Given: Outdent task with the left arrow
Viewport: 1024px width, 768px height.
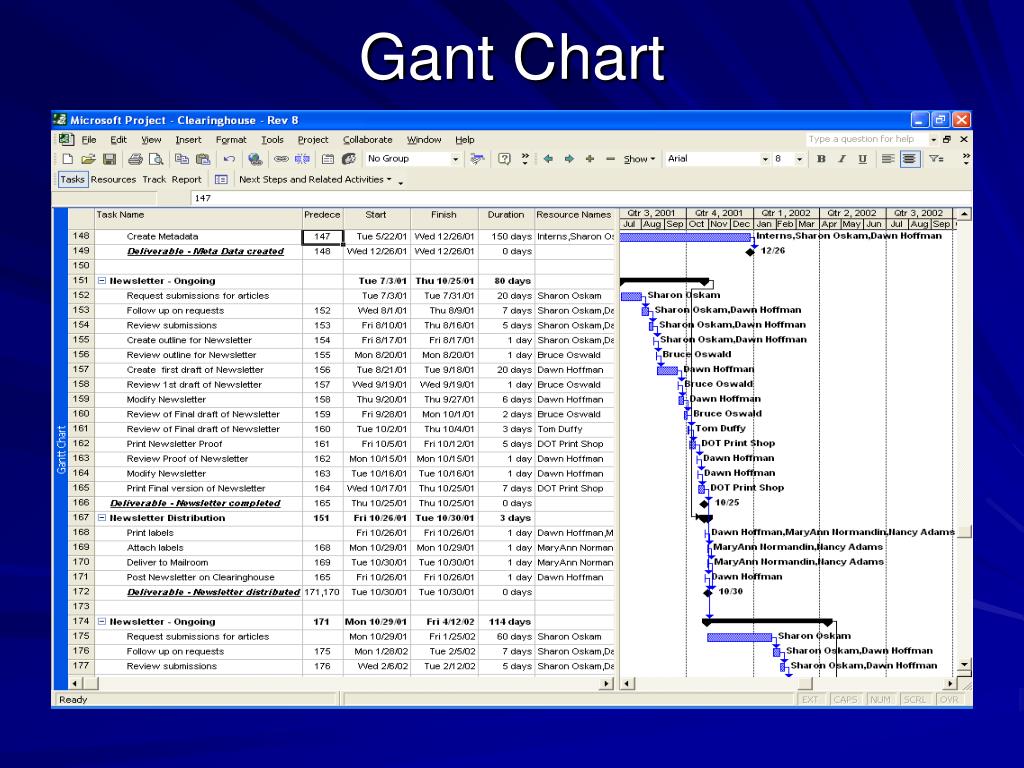Looking at the screenshot, I should 548,159.
